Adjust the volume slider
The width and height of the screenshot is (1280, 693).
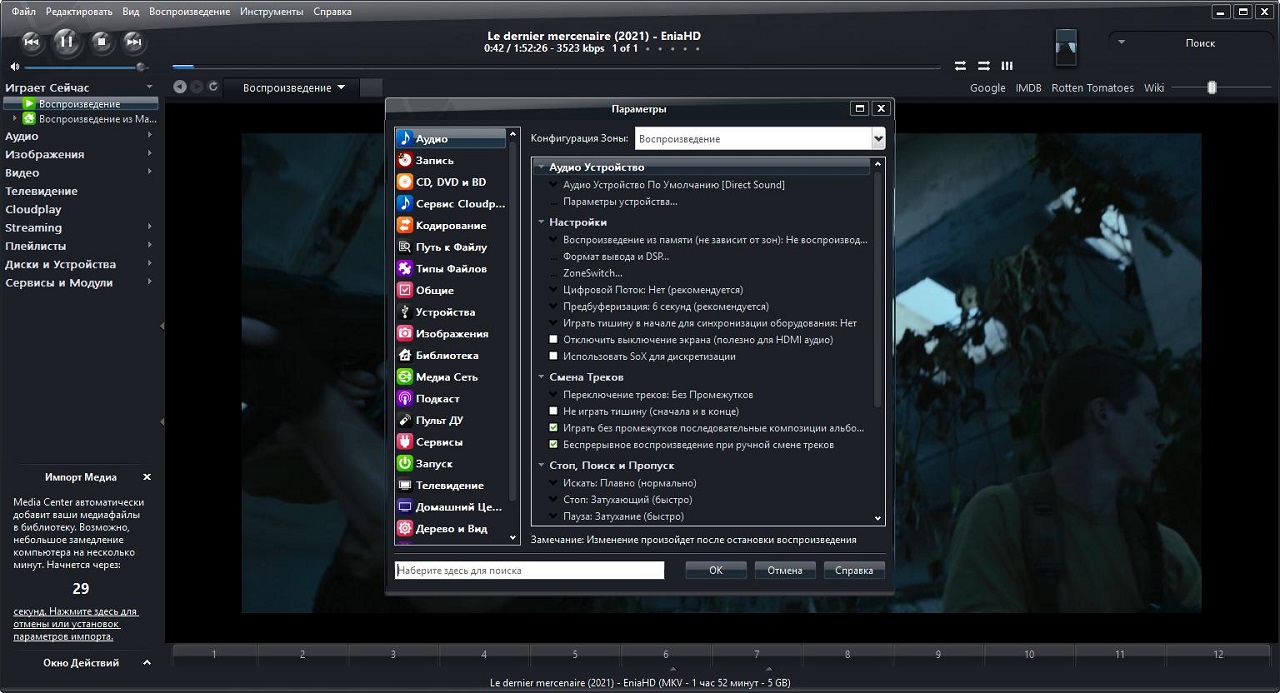[x=78, y=67]
